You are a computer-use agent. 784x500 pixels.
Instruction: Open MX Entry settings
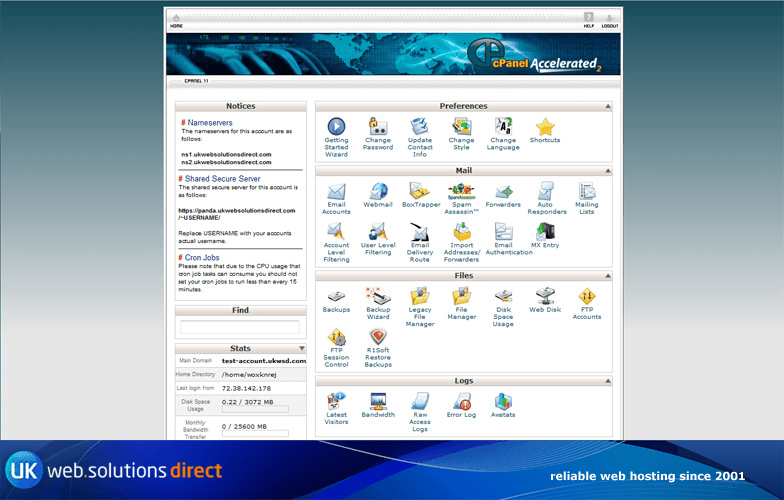pos(545,233)
